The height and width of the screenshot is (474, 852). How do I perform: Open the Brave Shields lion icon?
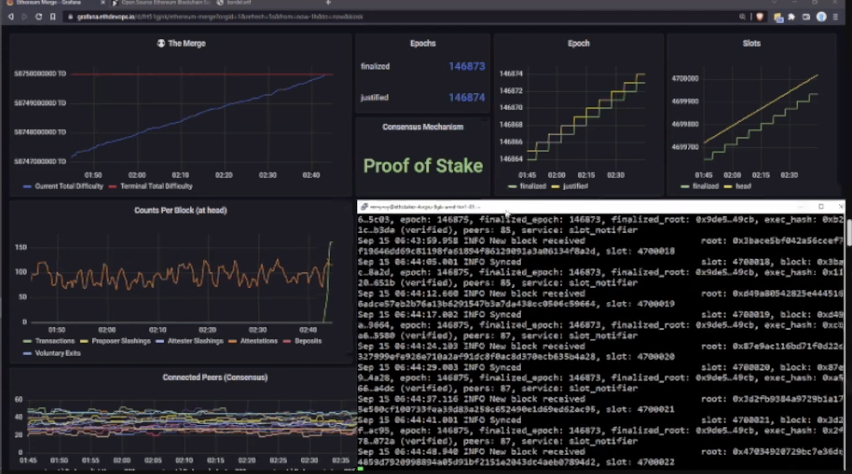pyautogui.click(x=760, y=17)
